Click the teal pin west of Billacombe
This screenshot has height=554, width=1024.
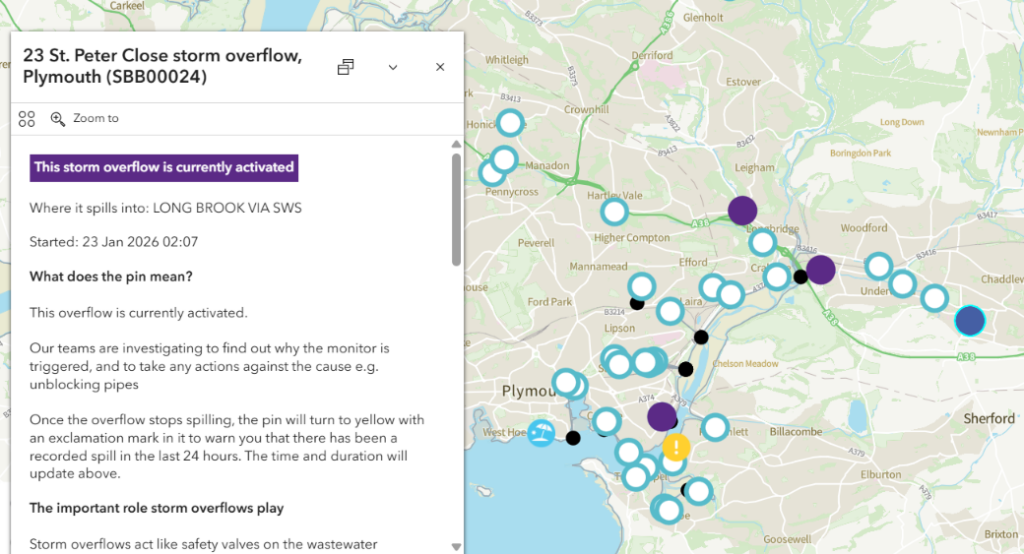tap(715, 427)
